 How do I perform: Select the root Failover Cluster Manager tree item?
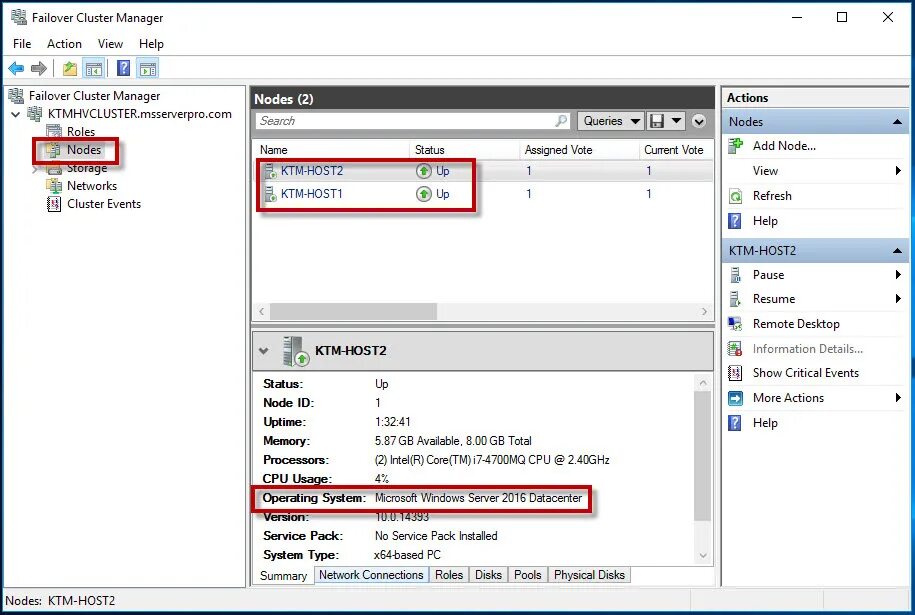tap(94, 96)
